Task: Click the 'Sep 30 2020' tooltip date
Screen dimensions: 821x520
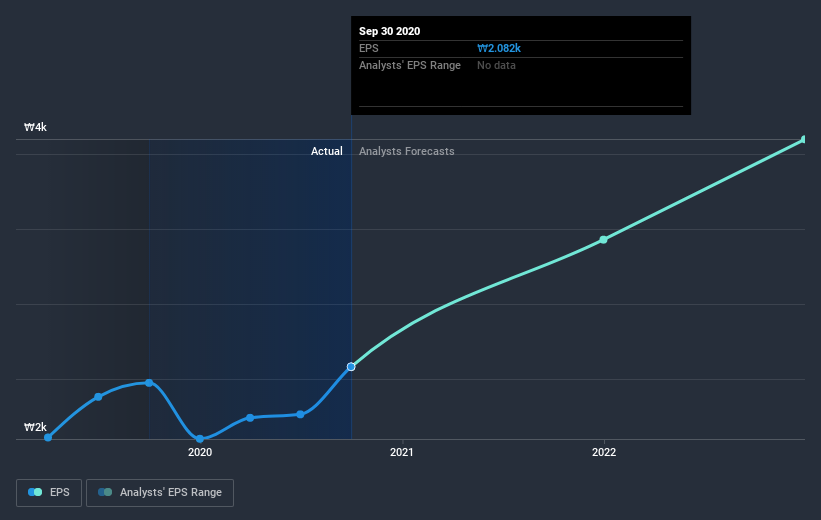Action: tap(390, 31)
